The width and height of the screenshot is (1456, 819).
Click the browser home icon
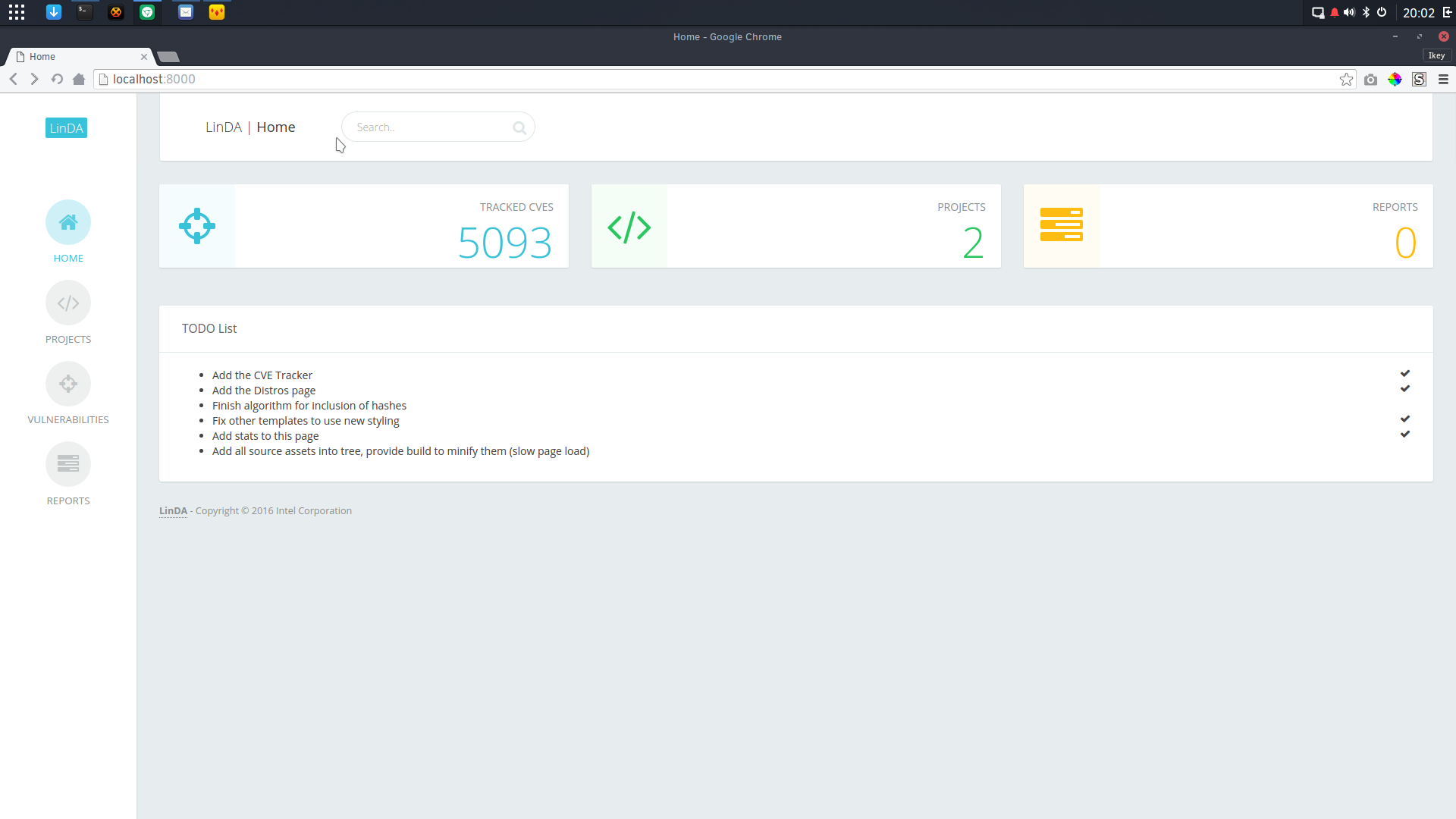tap(79, 79)
